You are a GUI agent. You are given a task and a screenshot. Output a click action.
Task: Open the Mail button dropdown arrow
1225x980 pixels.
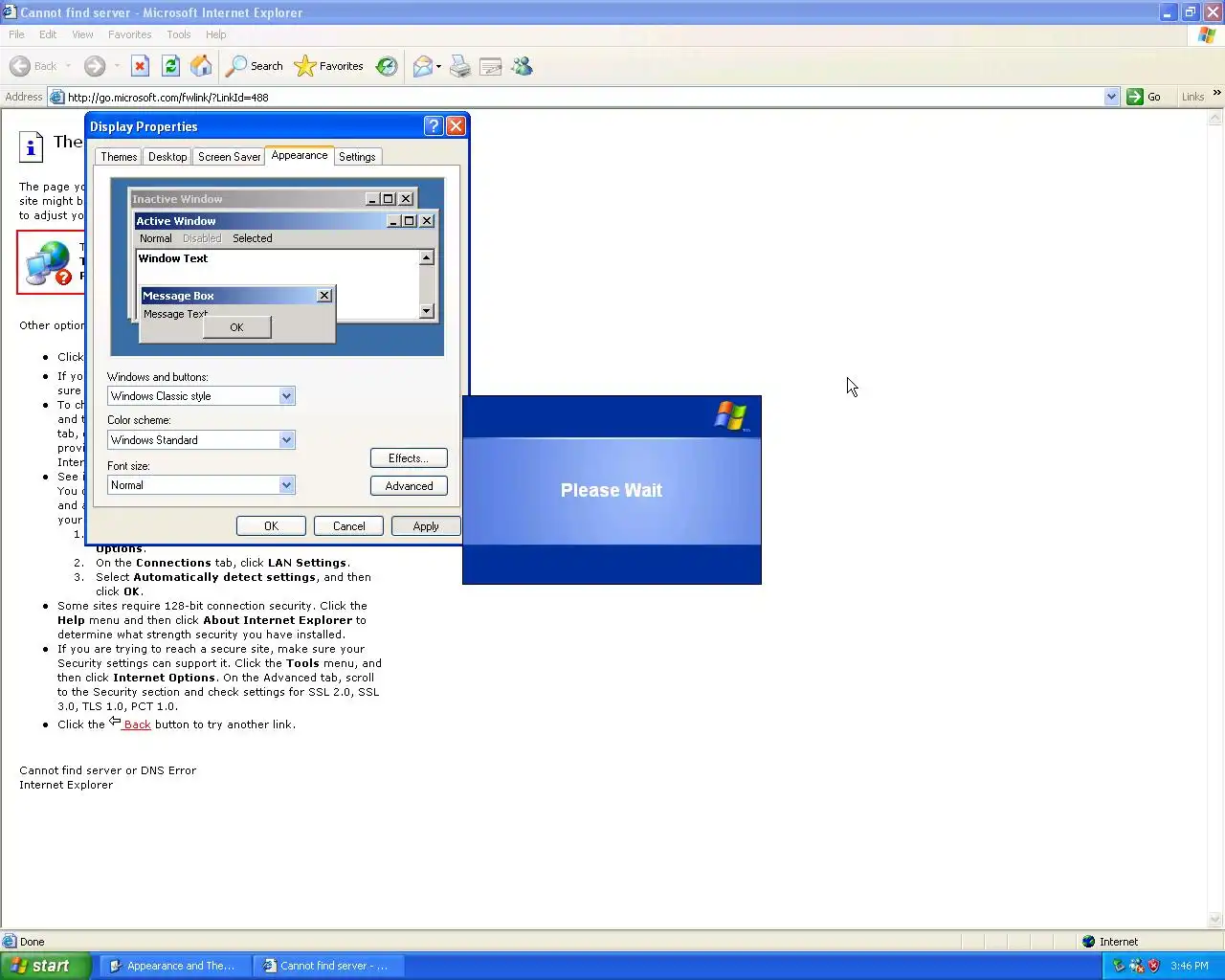(x=438, y=66)
